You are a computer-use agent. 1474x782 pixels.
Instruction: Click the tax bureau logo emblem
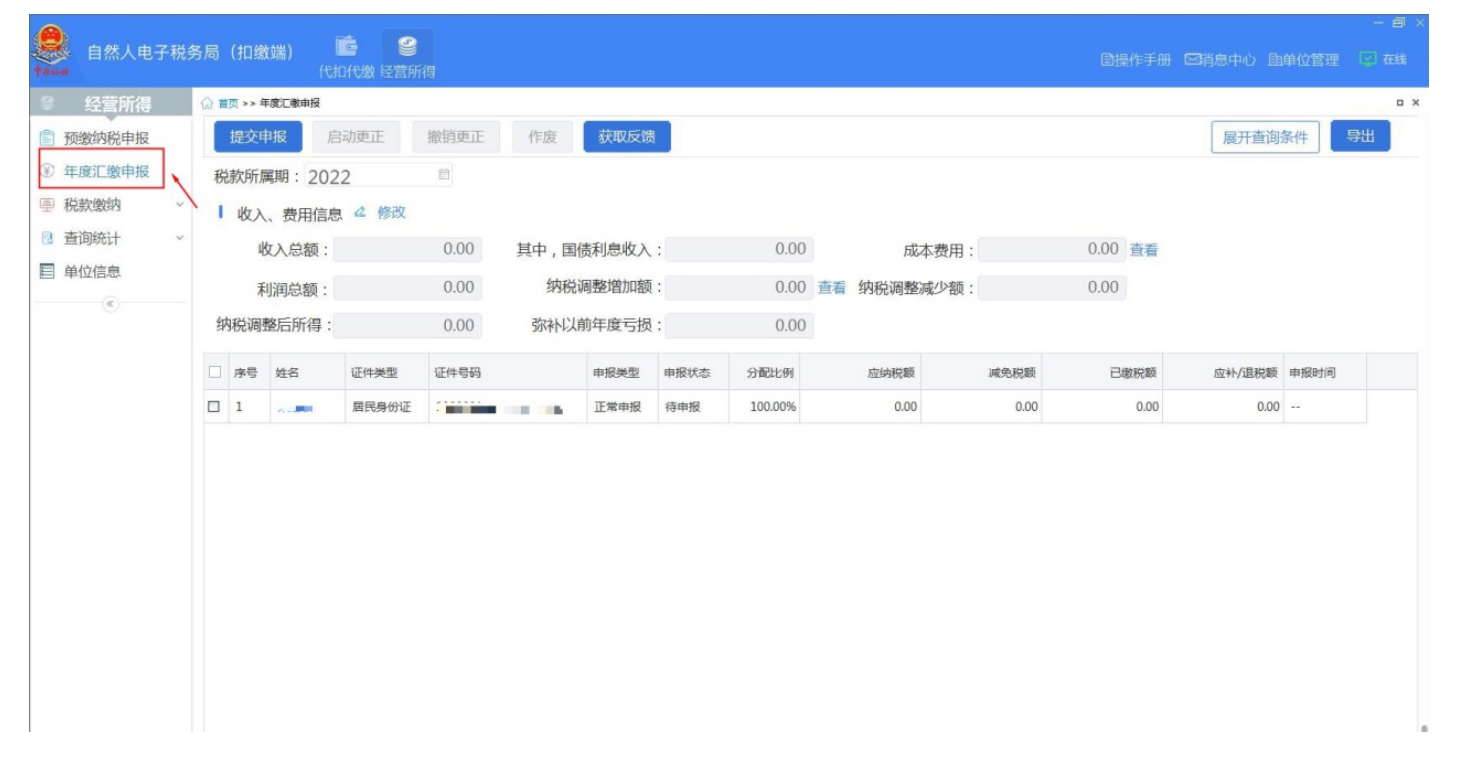tap(52, 50)
